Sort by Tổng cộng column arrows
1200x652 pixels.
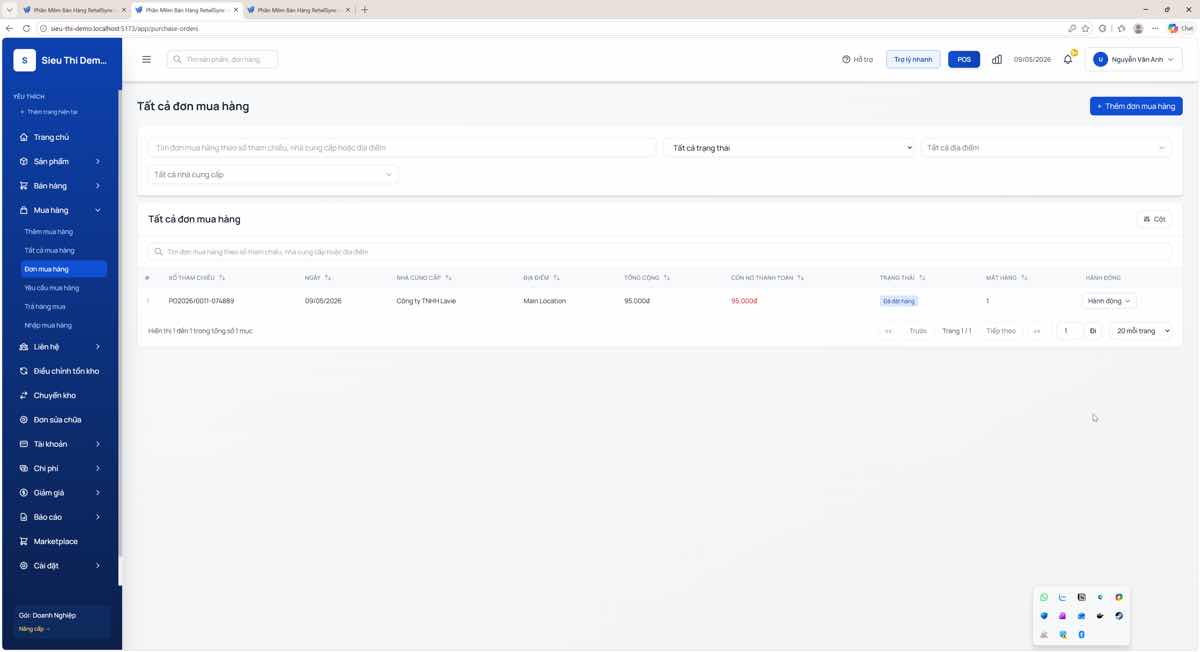click(x=667, y=278)
